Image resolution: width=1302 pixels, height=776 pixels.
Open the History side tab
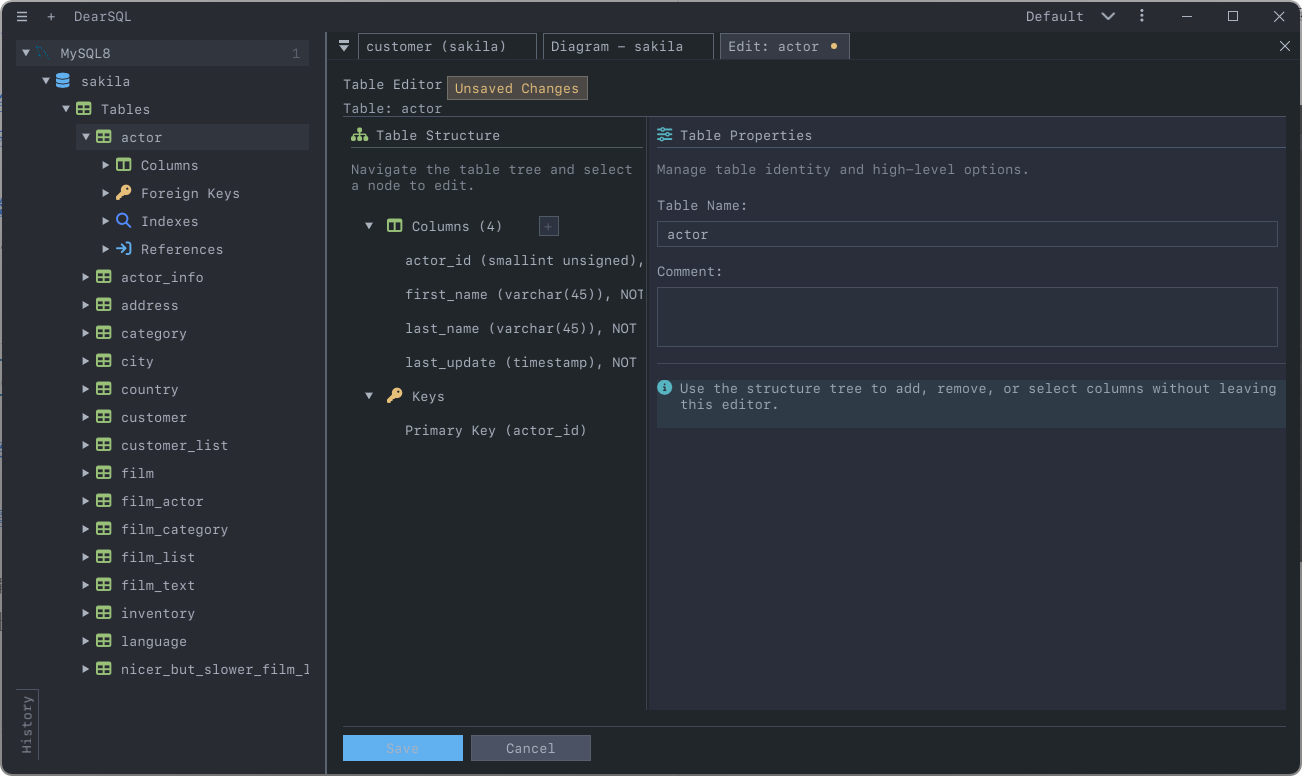pyautogui.click(x=27, y=725)
